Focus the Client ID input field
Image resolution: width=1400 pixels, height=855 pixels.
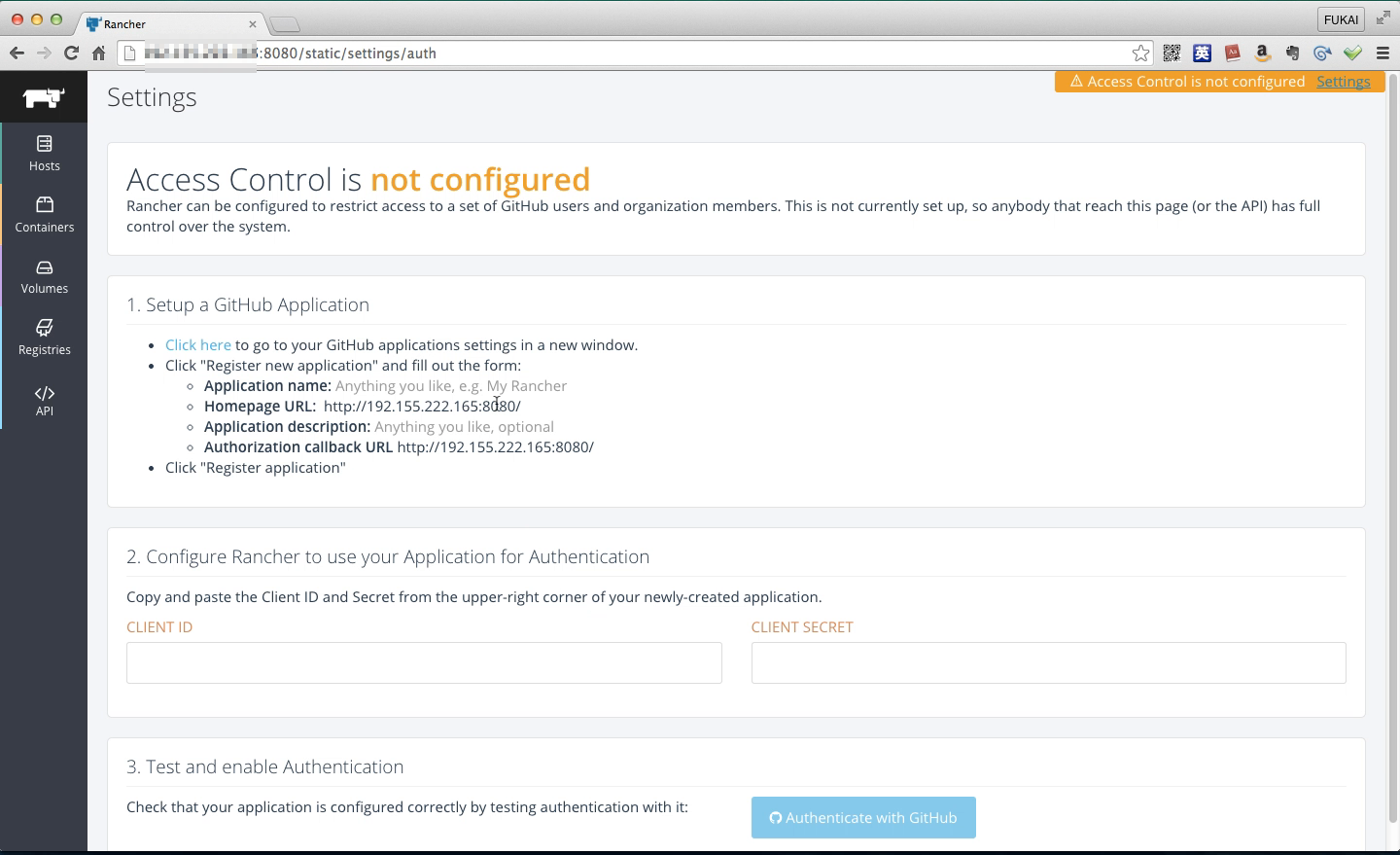pos(424,662)
